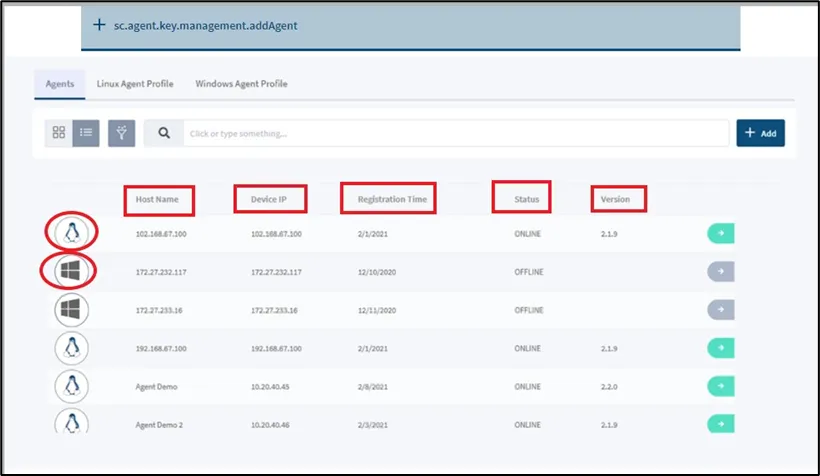Screen dimensions: 820x476
Task: Select host name 192.168.67.100
Action: click(161, 348)
